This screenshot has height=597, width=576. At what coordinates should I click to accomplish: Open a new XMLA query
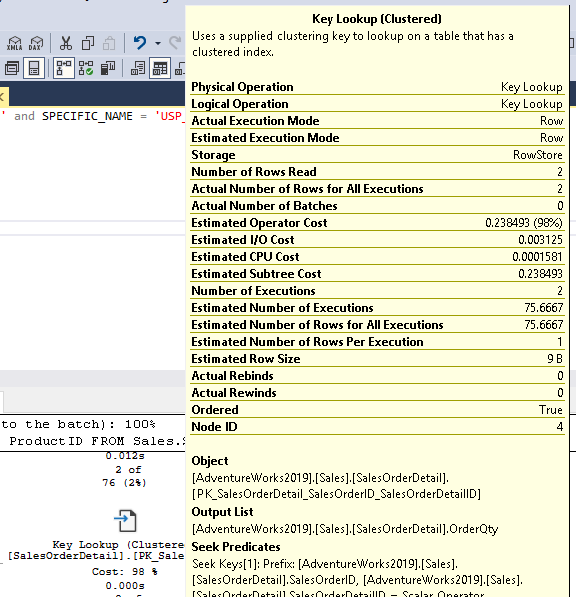[x=14, y=43]
